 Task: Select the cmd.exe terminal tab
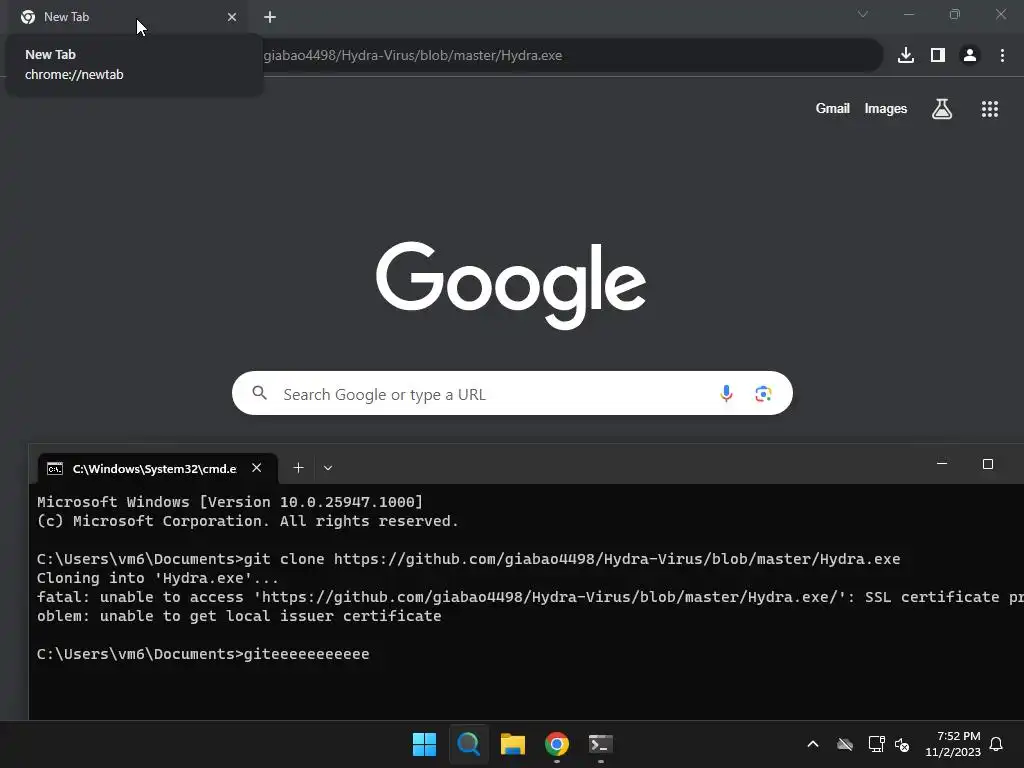[158, 468]
